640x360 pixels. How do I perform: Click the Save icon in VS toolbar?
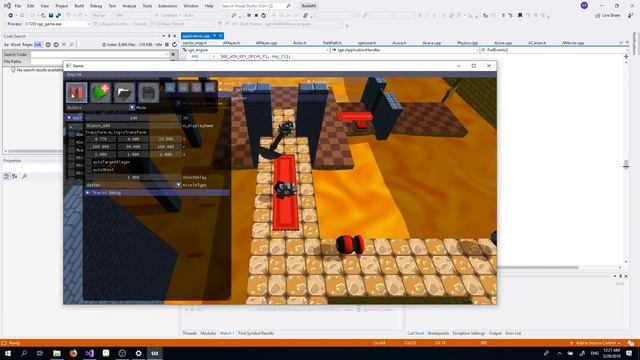[51, 16]
